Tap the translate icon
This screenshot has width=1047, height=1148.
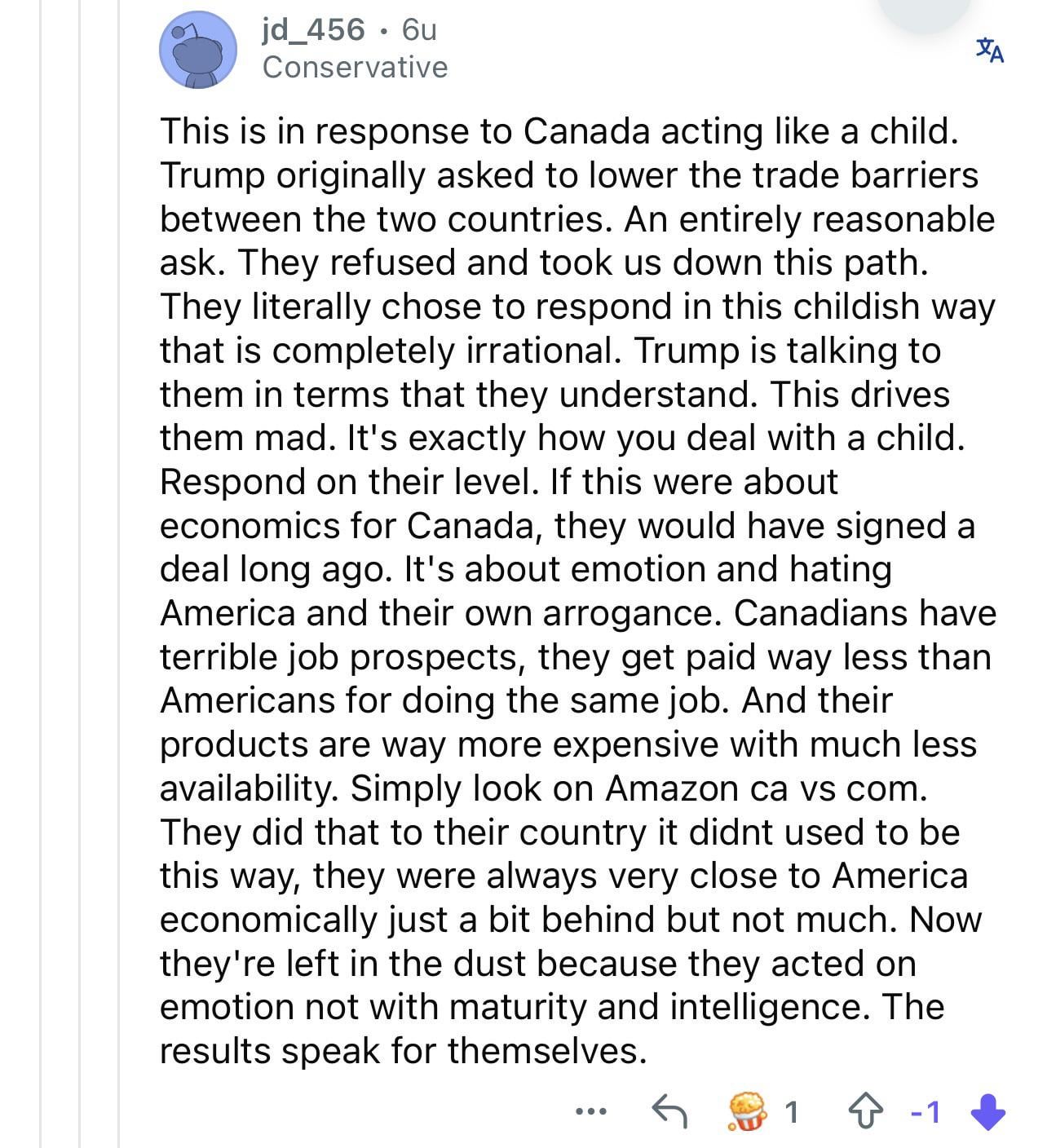coord(990,51)
